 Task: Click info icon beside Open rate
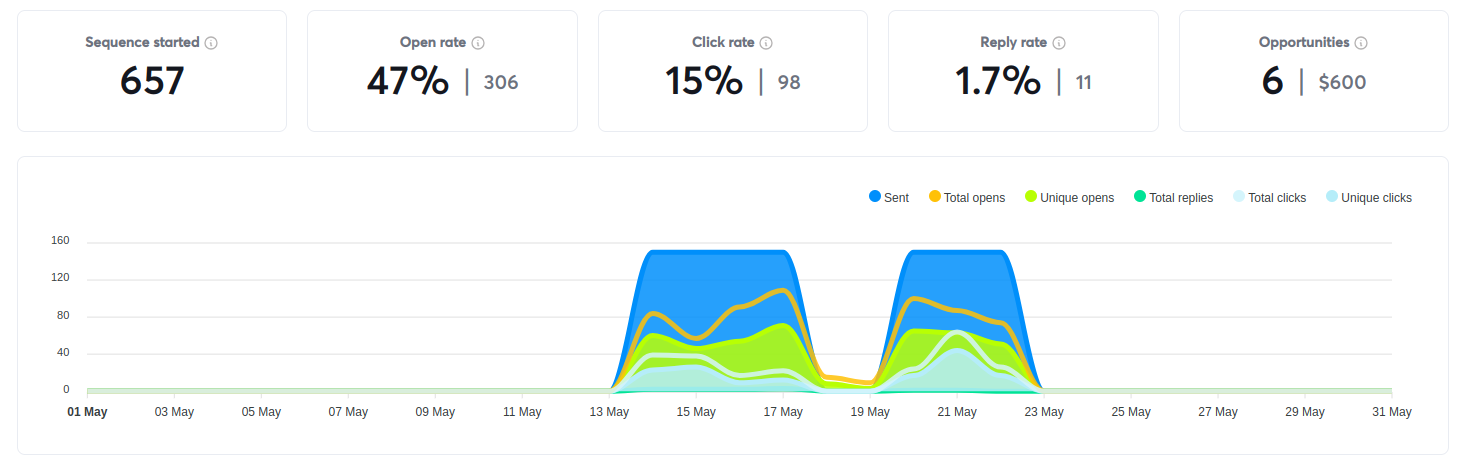[x=478, y=43]
